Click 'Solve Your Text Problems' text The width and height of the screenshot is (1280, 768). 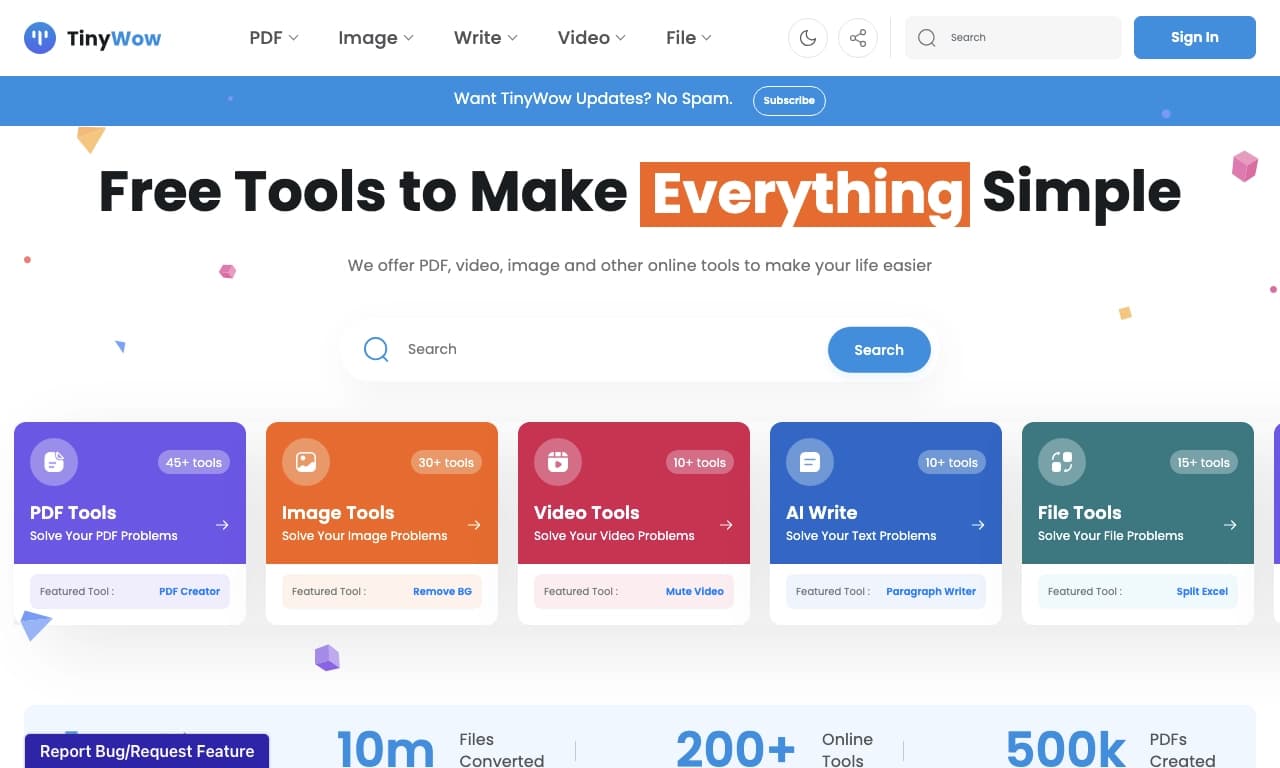point(861,536)
